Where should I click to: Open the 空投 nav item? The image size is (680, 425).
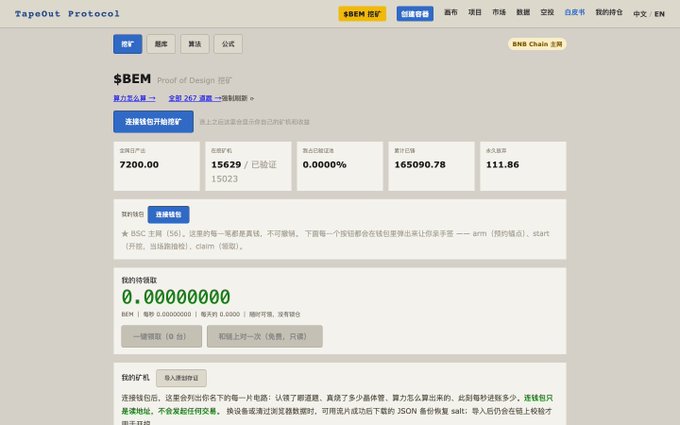(x=547, y=13)
